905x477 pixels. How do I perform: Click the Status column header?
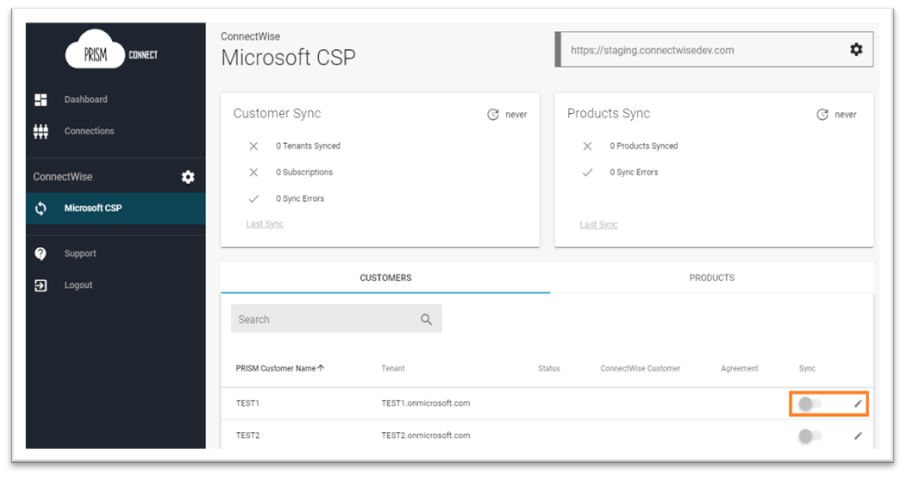coord(549,368)
